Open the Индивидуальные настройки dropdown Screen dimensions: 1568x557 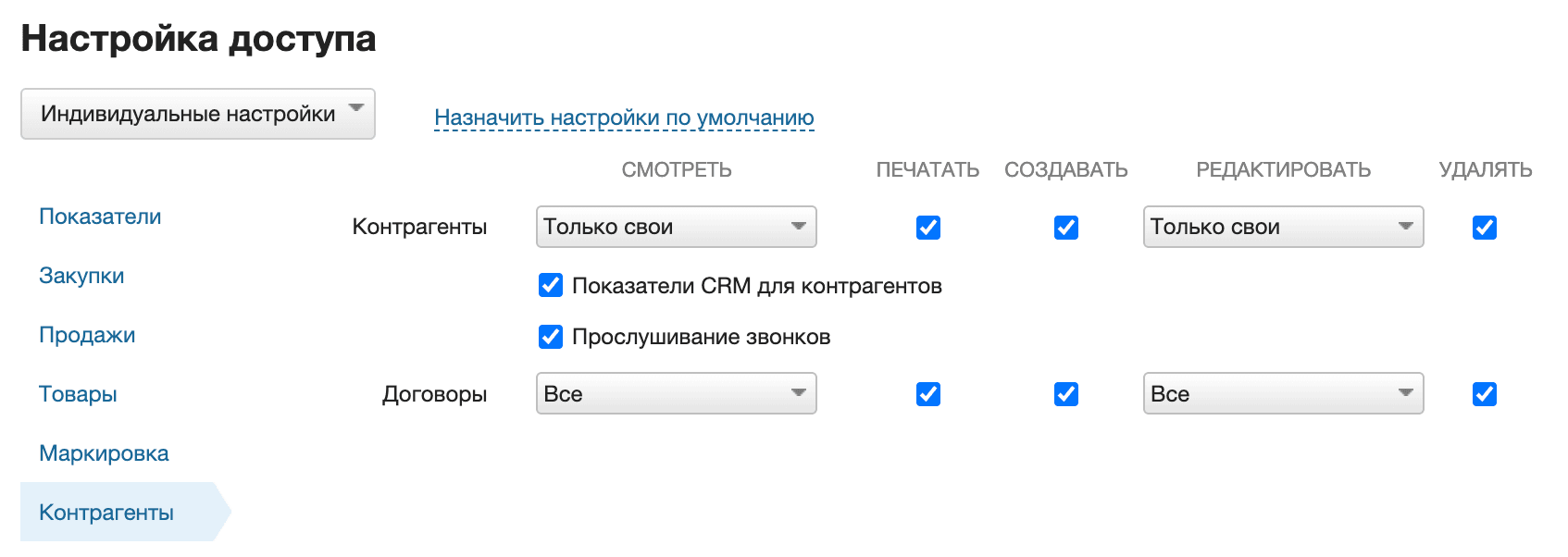click(197, 113)
